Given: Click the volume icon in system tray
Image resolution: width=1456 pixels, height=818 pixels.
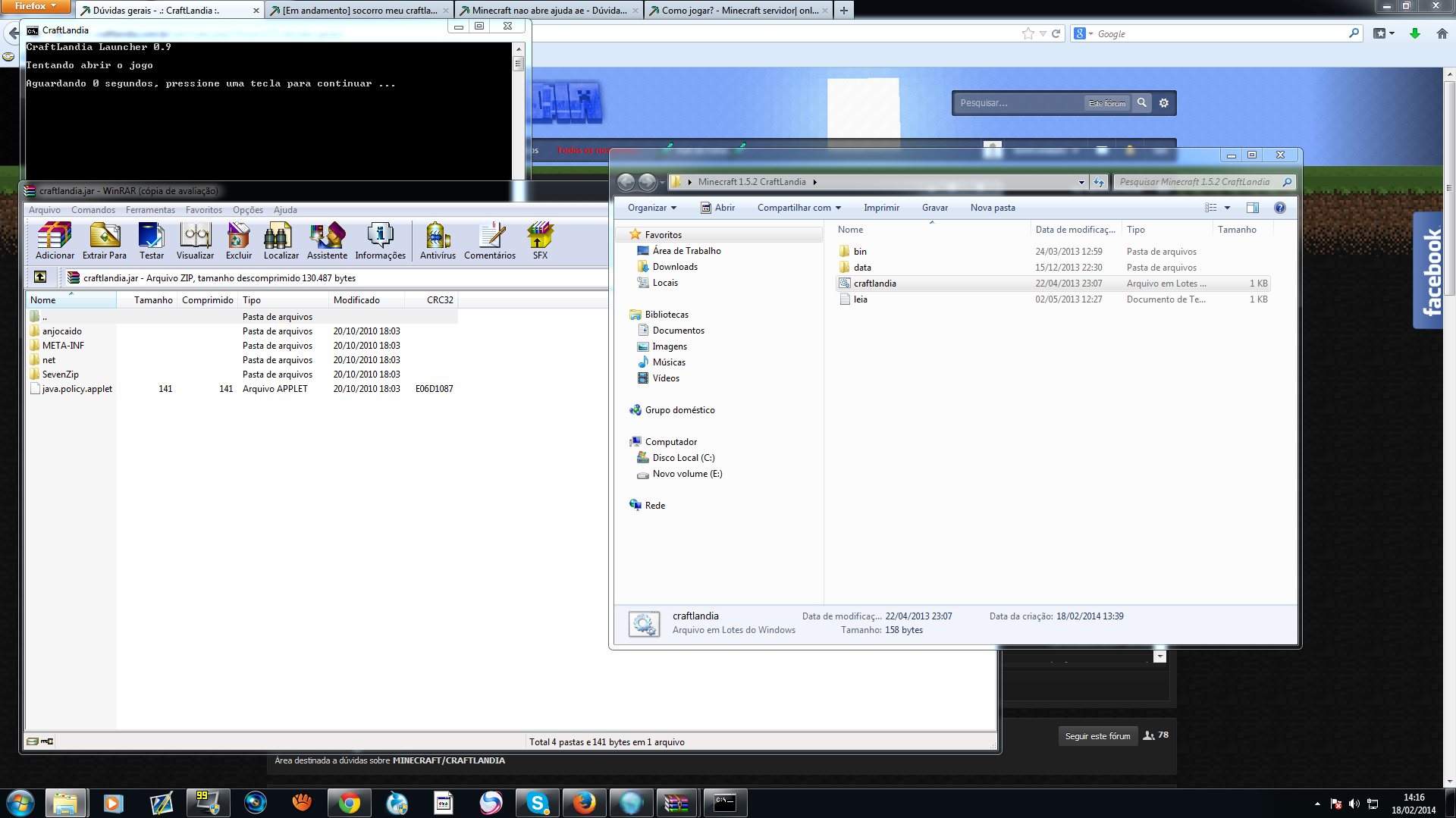Looking at the screenshot, I should coord(1354,804).
